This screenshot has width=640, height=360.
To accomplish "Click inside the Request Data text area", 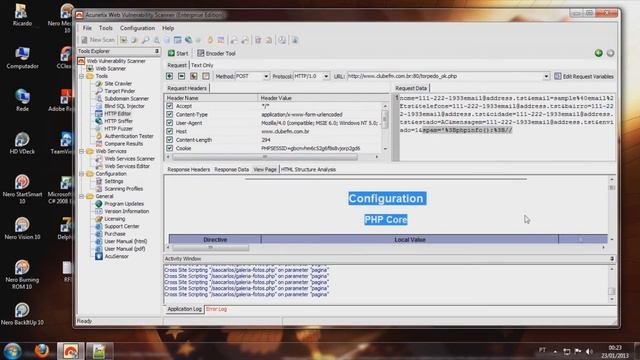I will pyautogui.click(x=507, y=127).
